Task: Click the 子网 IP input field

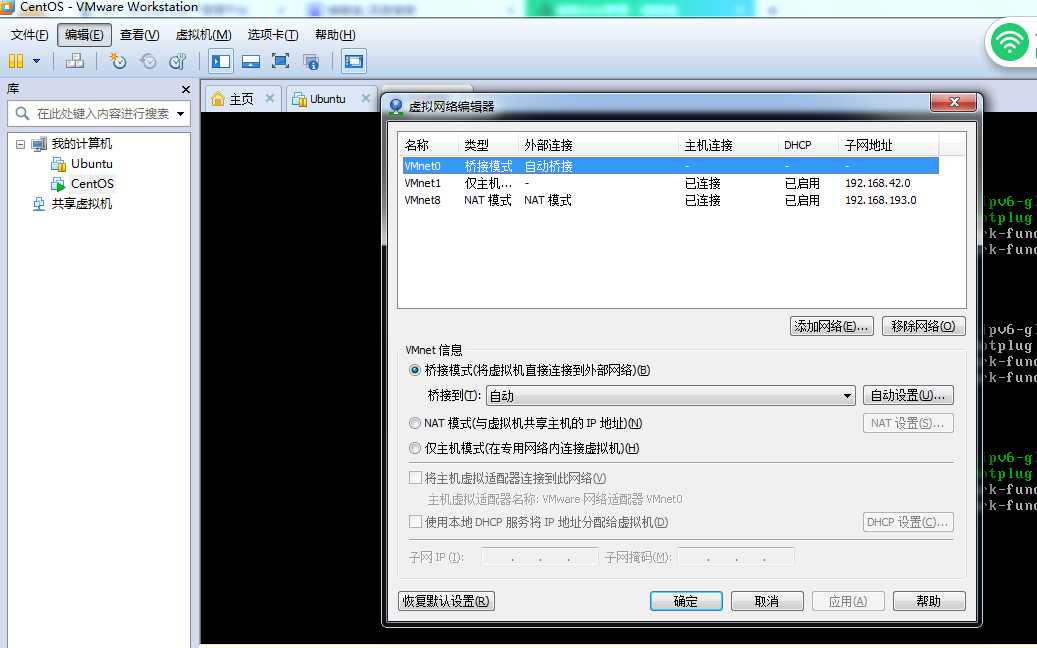Action: tap(540, 557)
